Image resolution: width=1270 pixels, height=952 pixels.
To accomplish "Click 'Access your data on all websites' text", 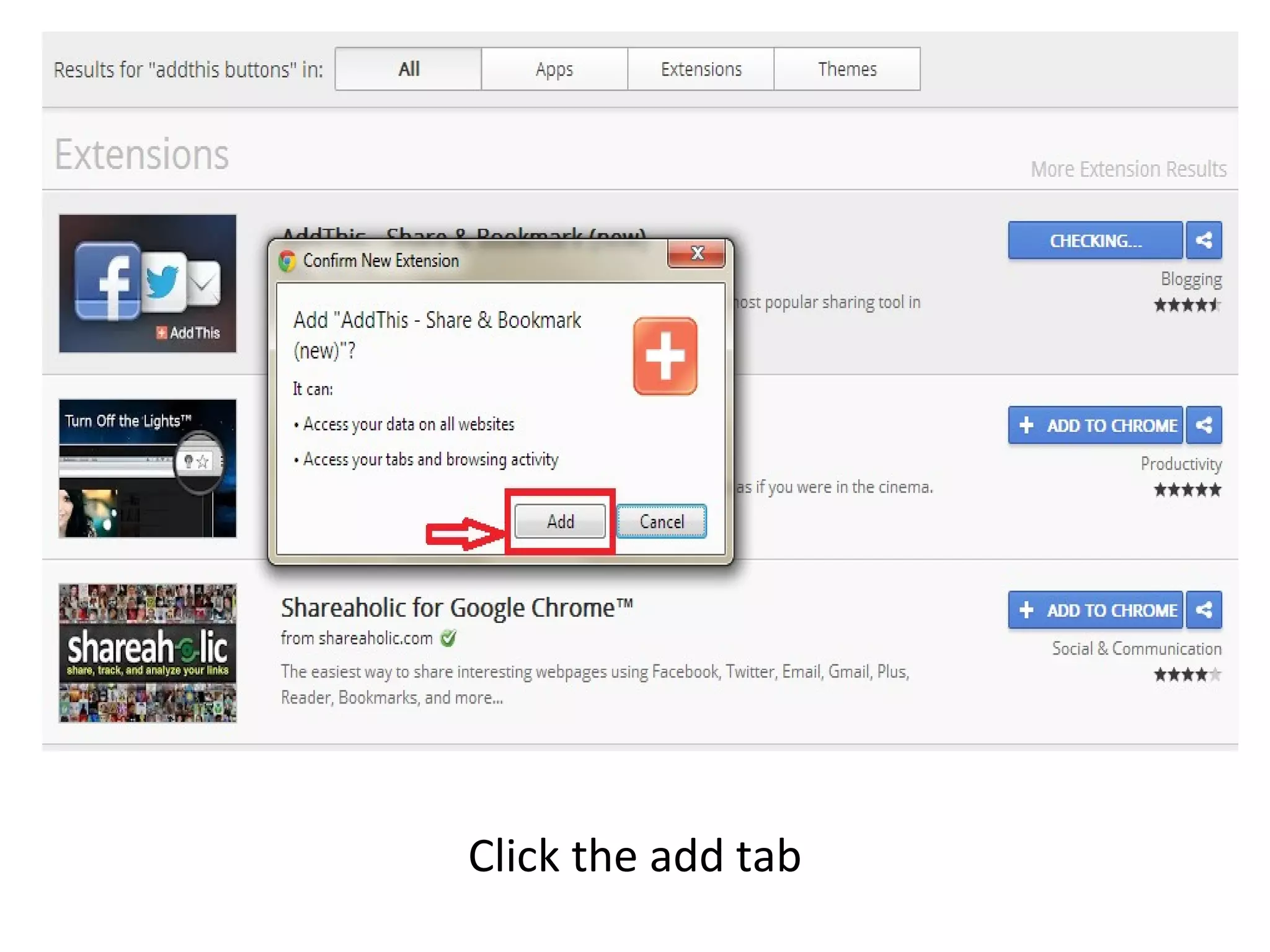I will tap(409, 425).
